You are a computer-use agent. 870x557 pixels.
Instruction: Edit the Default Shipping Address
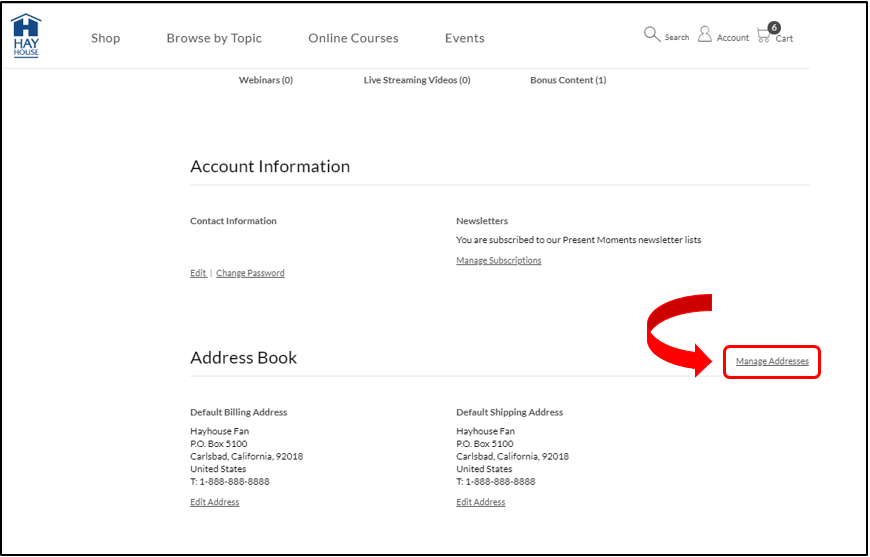pos(481,502)
